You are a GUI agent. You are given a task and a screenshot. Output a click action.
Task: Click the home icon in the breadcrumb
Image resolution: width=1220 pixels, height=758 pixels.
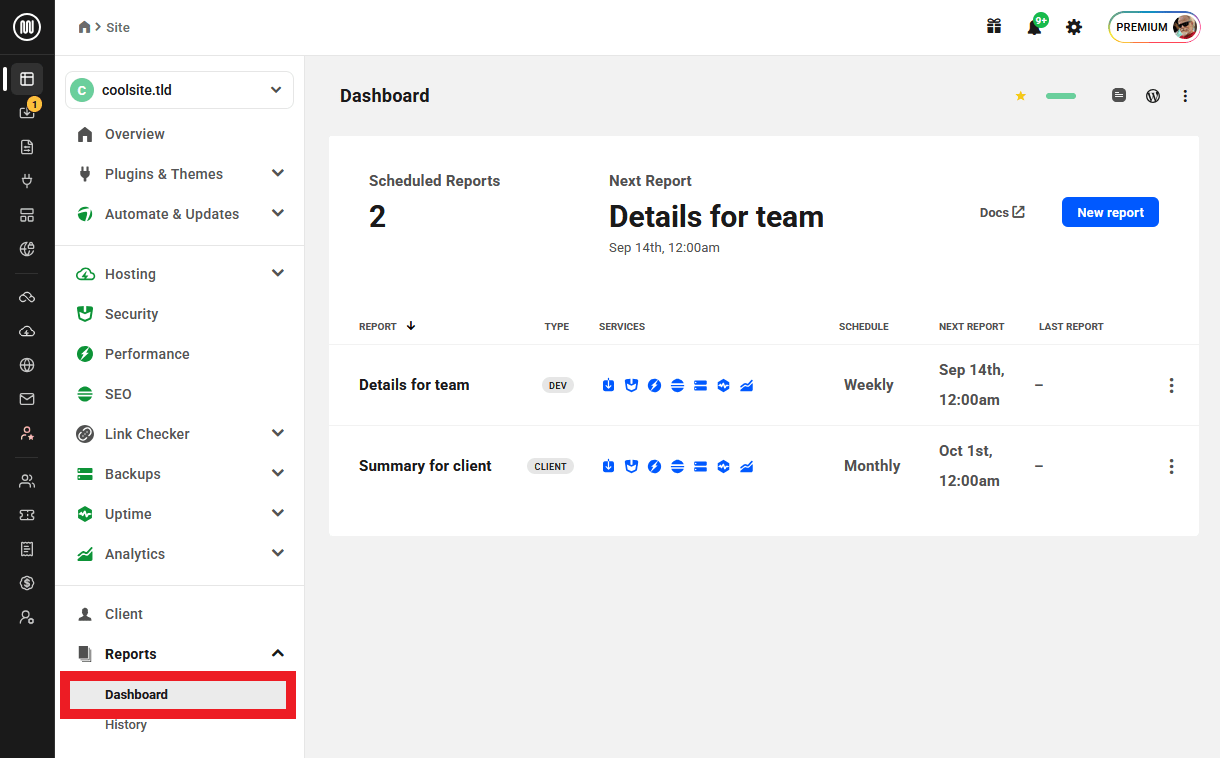[x=85, y=27]
